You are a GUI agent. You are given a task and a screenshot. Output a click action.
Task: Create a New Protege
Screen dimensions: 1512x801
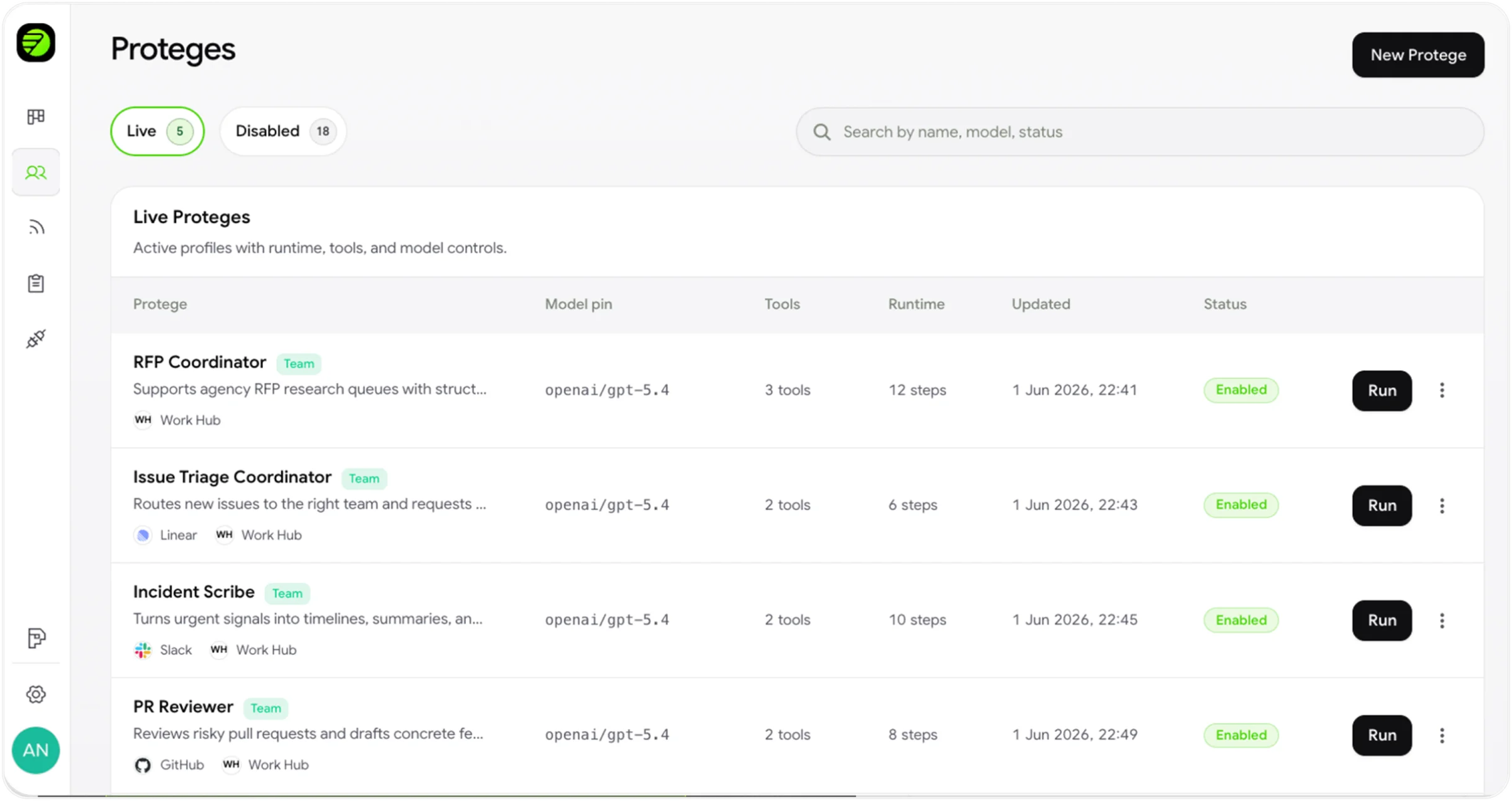click(1418, 55)
